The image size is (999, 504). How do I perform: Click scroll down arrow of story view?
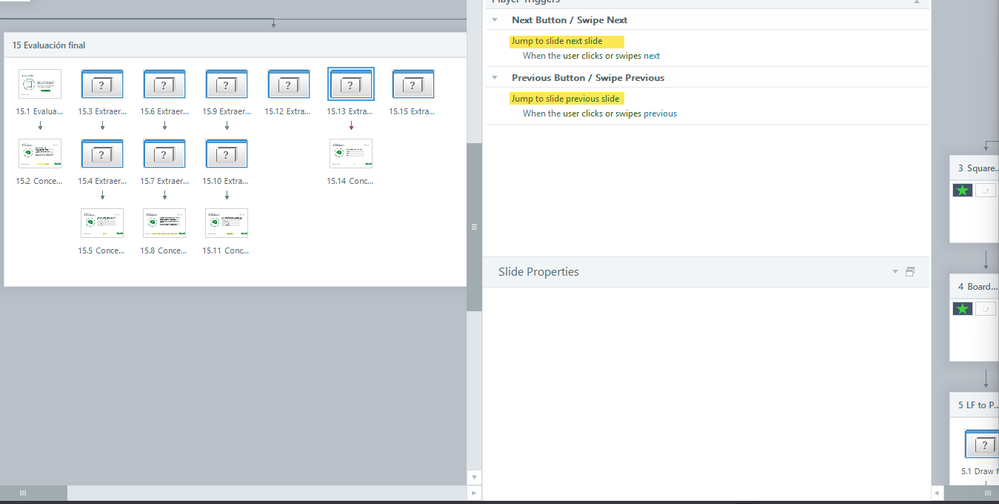click(x=474, y=477)
